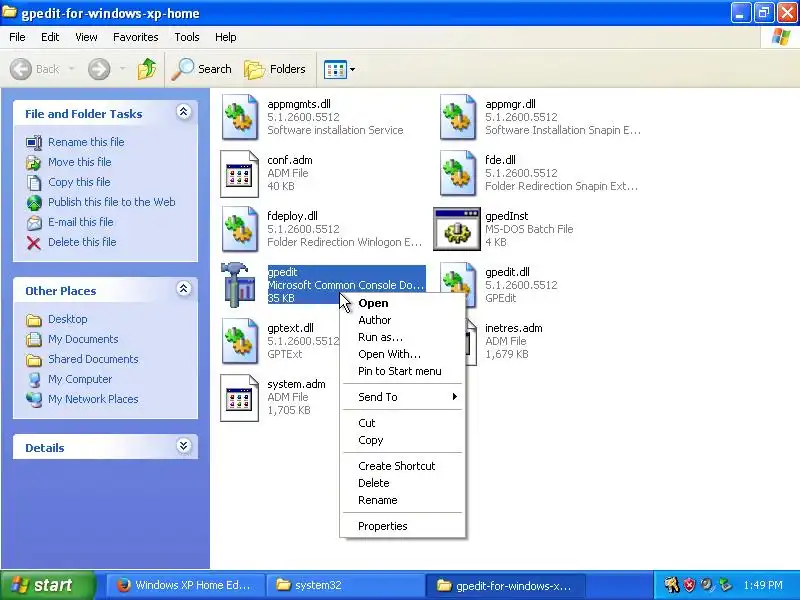
Task: Collapse the File and Folder Tasks panel
Action: point(184,112)
